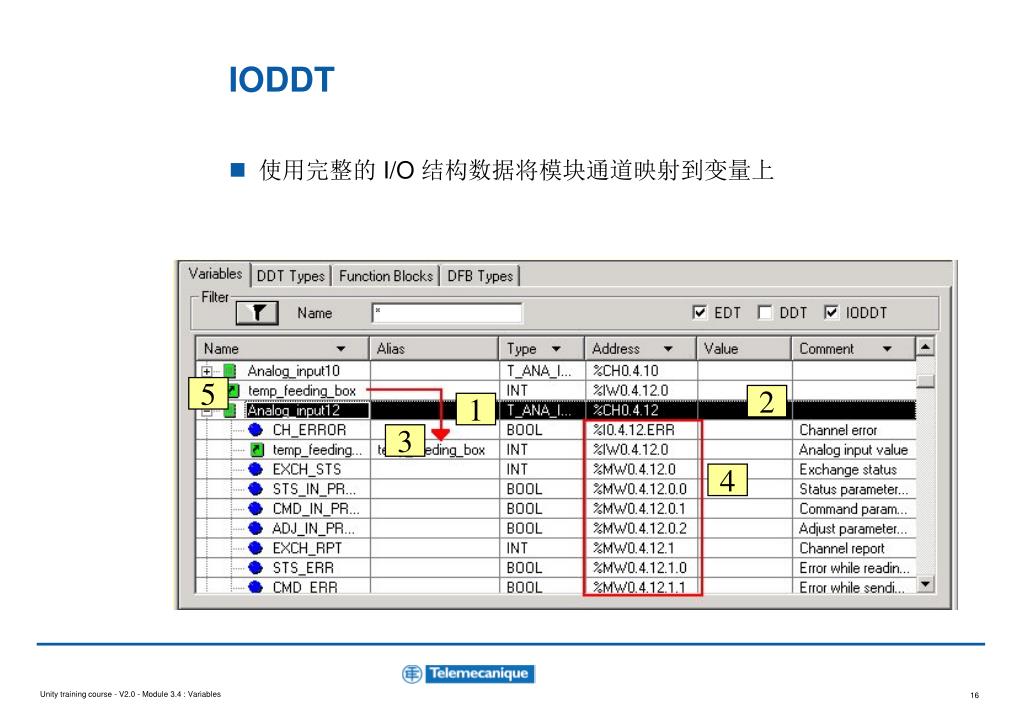1023x708 pixels.
Task: Click the green alias icon of temp_feeding... child row
Action: (257, 450)
